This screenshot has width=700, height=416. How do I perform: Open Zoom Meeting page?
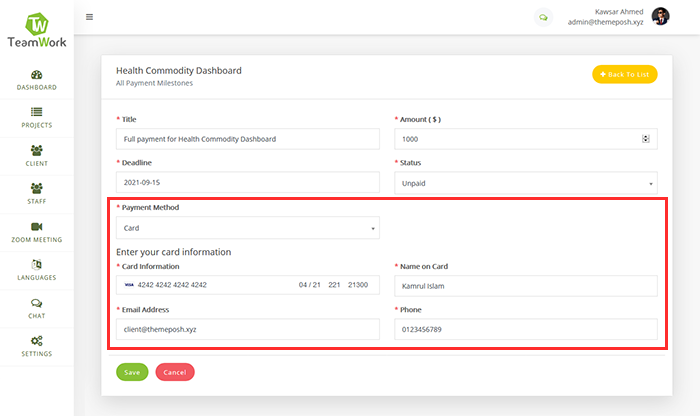coord(37,232)
